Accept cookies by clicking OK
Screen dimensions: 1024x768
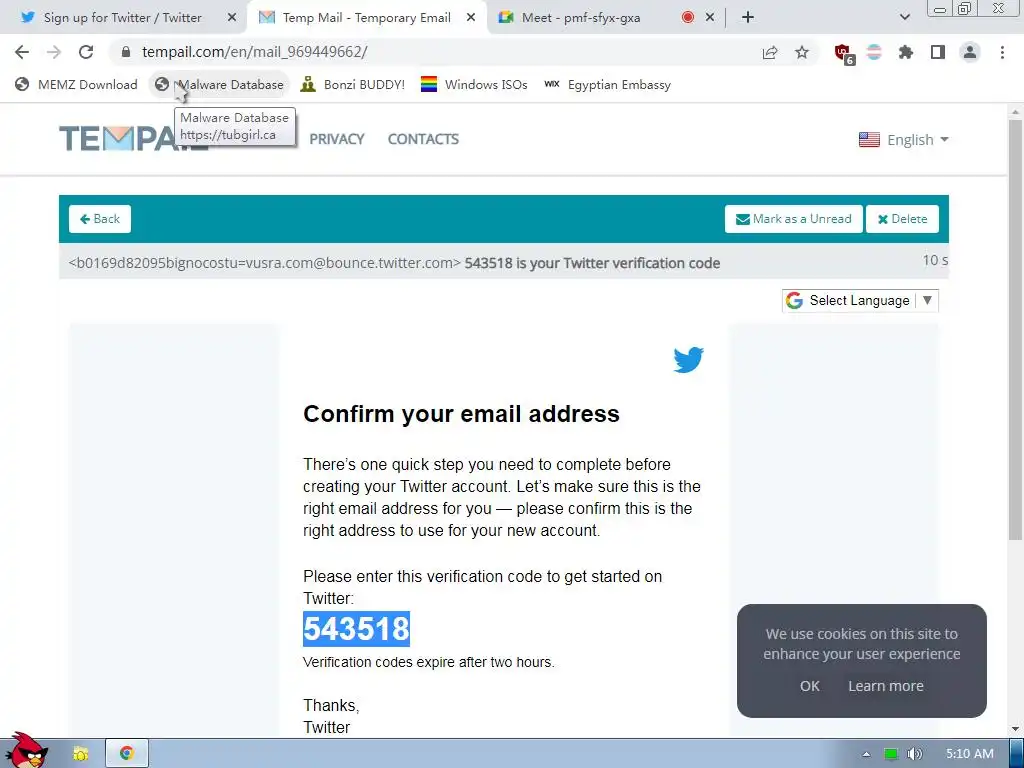click(809, 686)
